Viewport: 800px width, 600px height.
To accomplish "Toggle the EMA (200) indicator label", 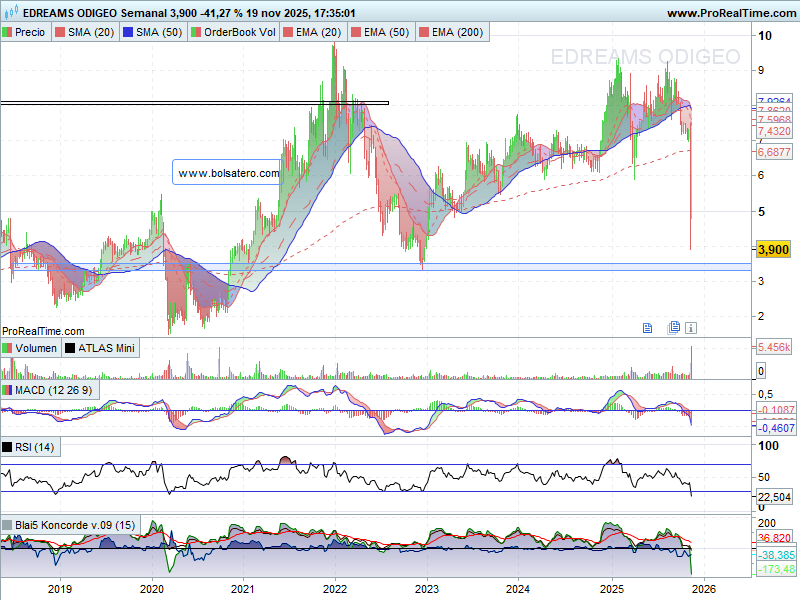I will click(457, 33).
